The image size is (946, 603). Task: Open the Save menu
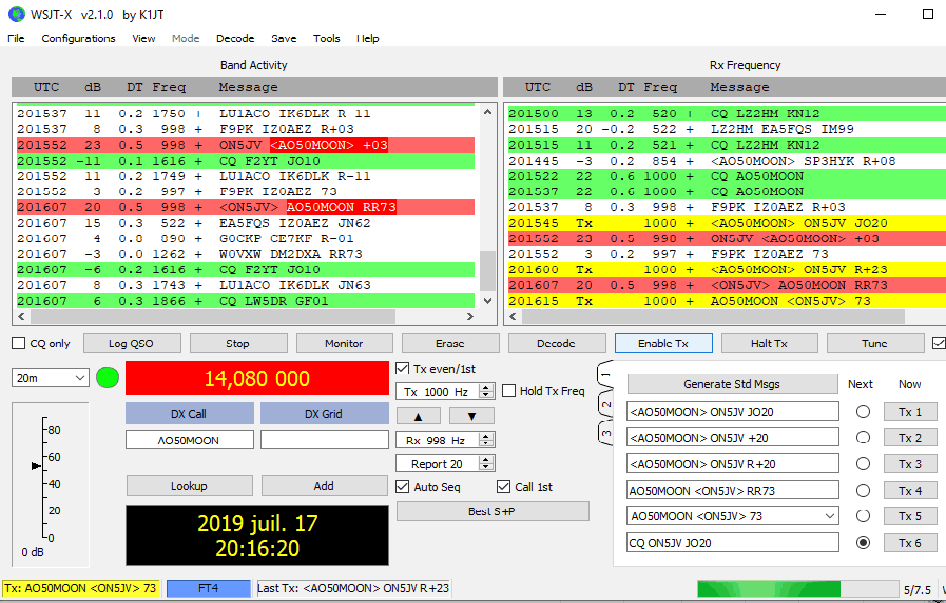(x=284, y=38)
